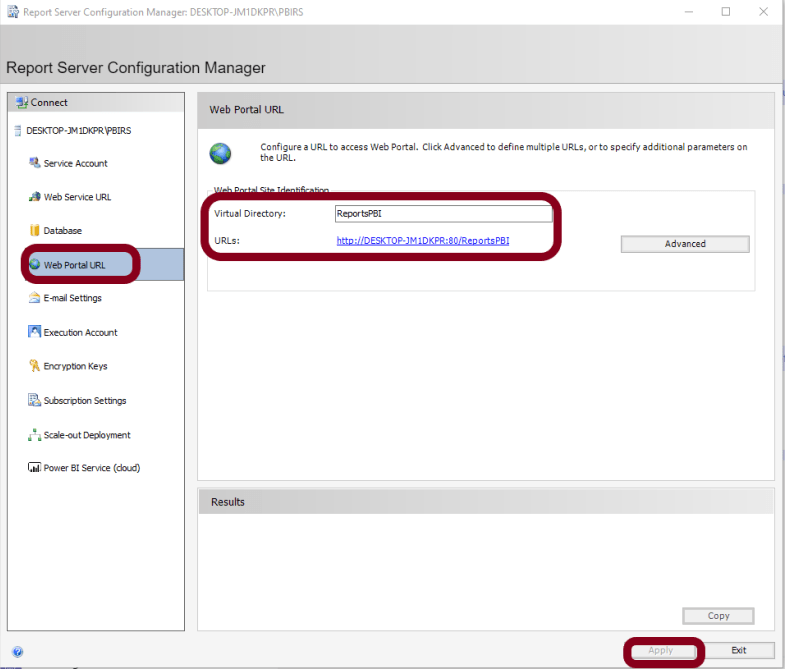Click the Database folder icon

35,231
